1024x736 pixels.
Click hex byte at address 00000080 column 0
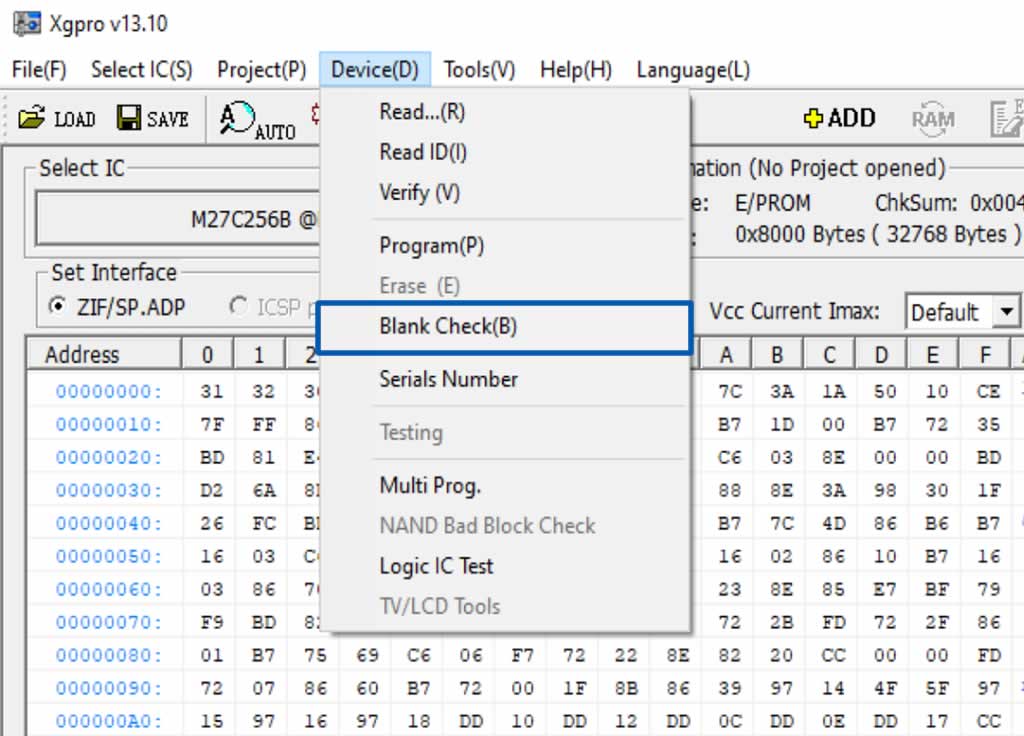211,655
